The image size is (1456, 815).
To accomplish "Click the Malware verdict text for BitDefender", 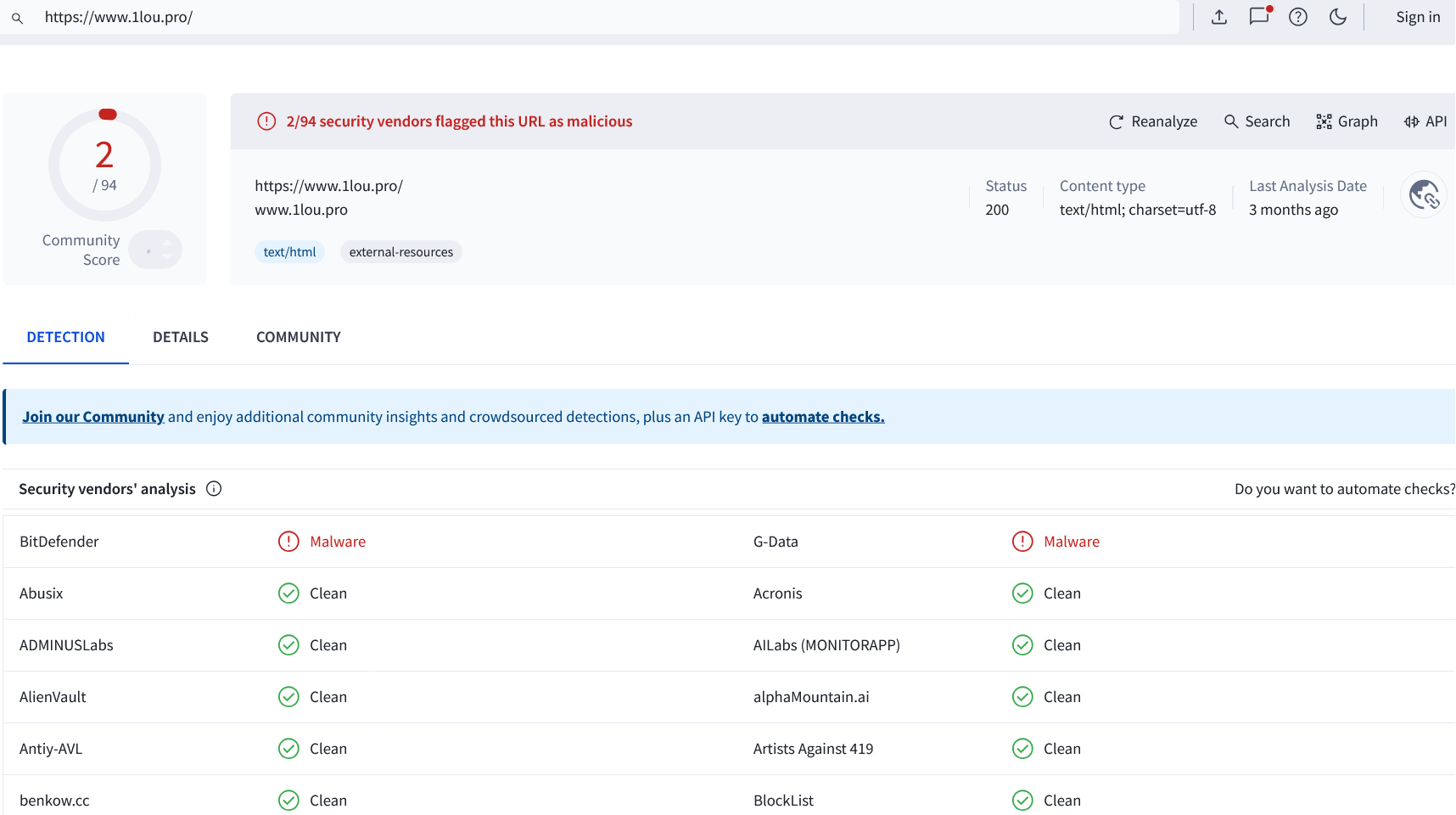I will click(338, 542).
